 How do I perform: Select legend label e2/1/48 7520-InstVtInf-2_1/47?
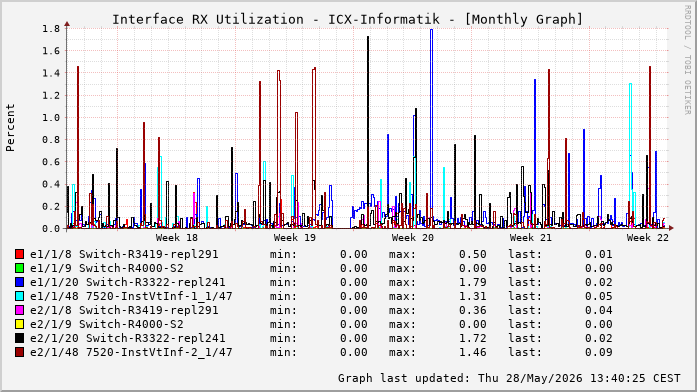pyautogui.click(x=131, y=352)
